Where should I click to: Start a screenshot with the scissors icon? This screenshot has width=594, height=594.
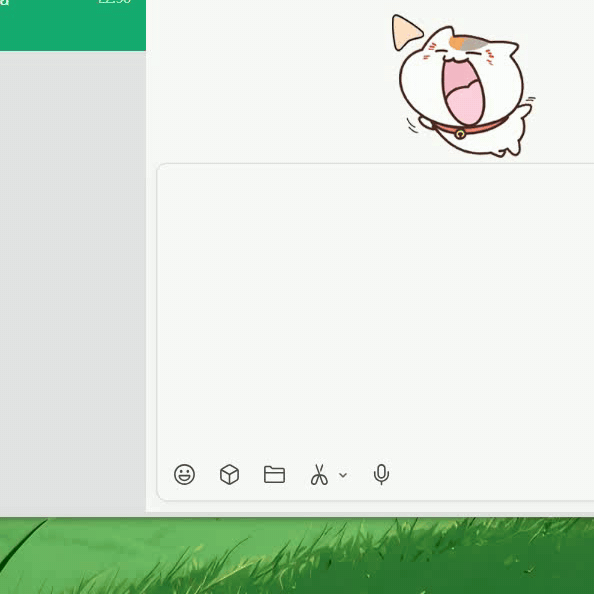(319, 475)
